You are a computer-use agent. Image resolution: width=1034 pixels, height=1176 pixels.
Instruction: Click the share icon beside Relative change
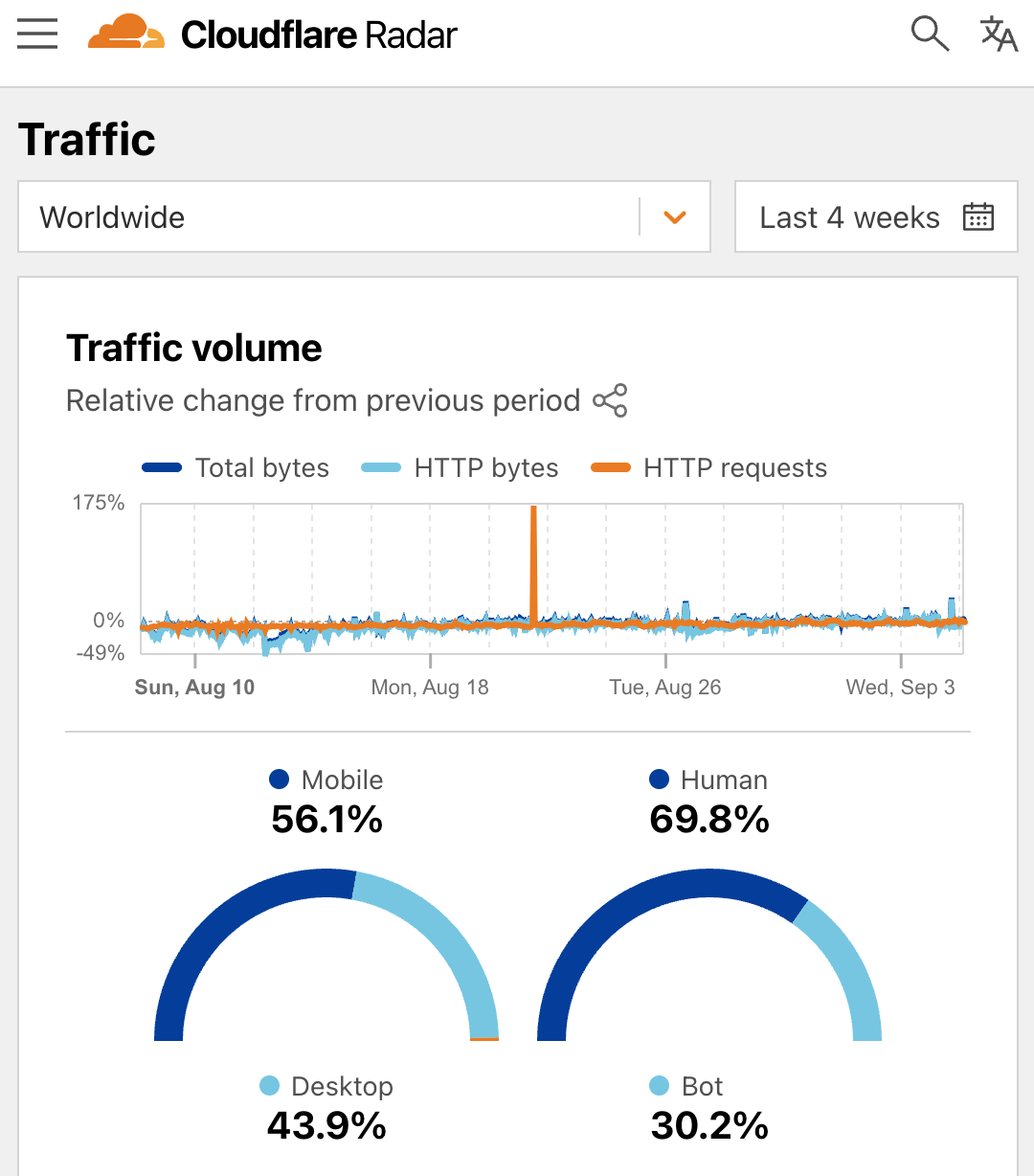pyautogui.click(x=610, y=400)
